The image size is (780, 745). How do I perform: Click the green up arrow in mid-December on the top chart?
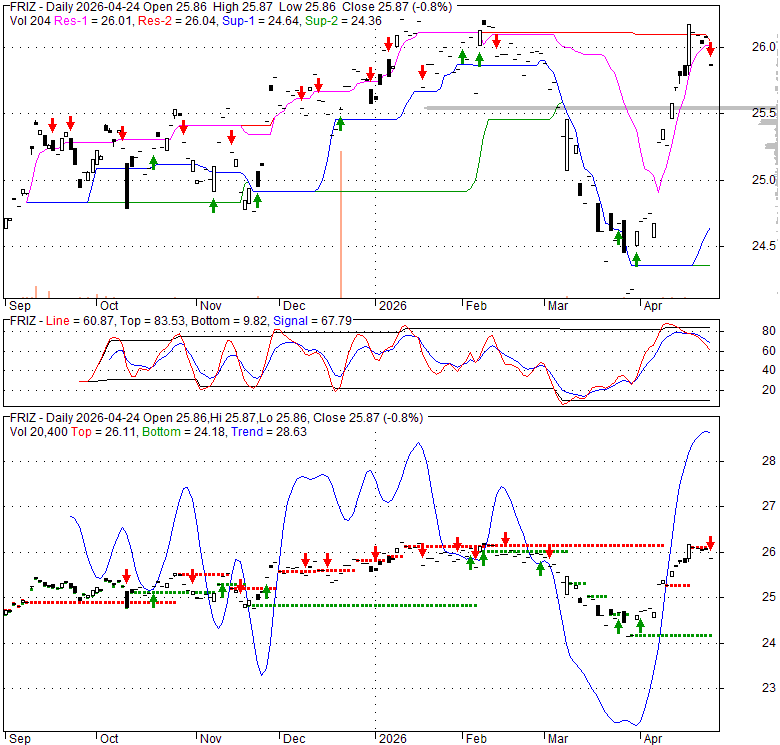(x=340, y=122)
